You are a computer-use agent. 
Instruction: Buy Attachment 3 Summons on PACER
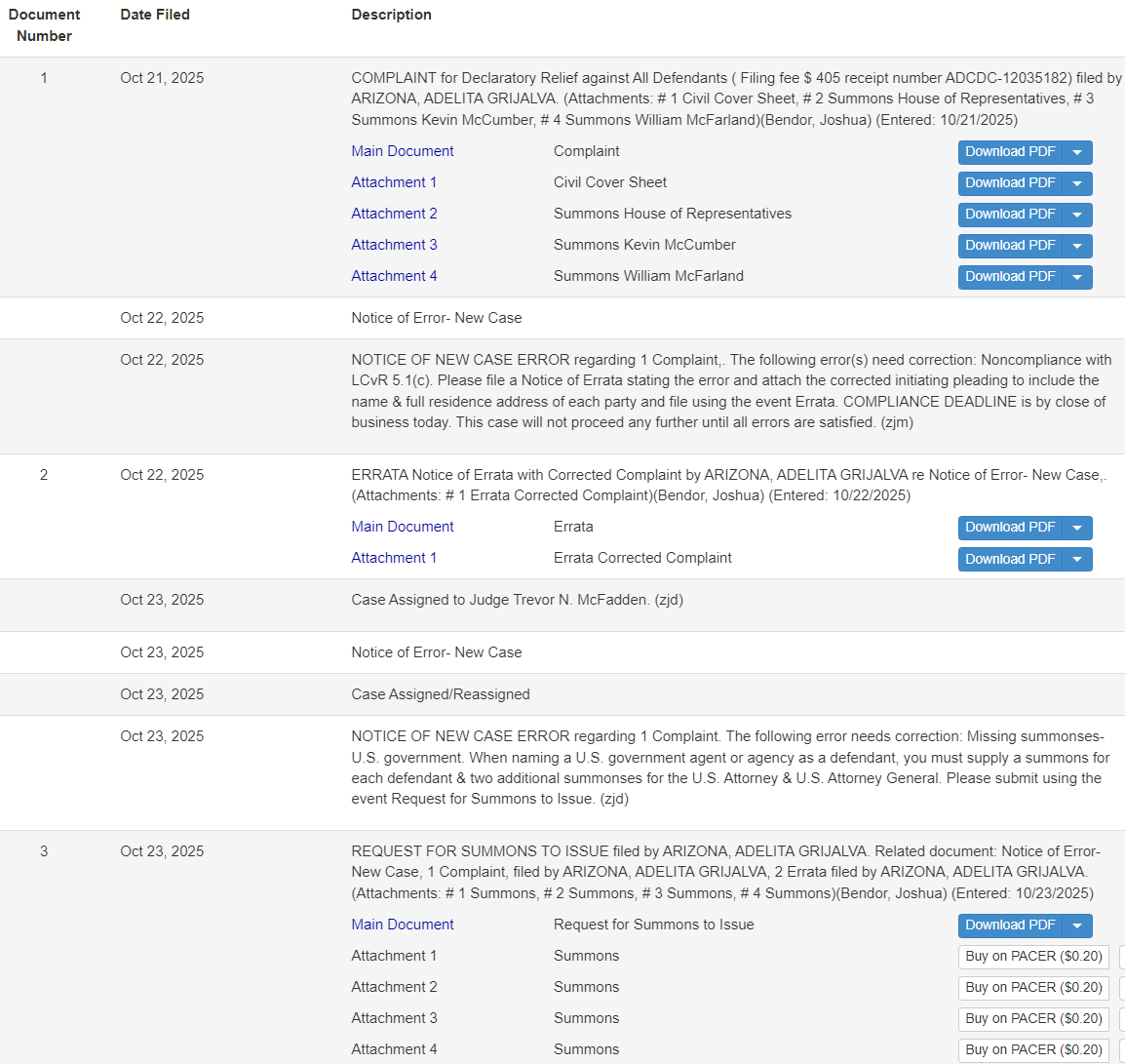(x=1034, y=1019)
